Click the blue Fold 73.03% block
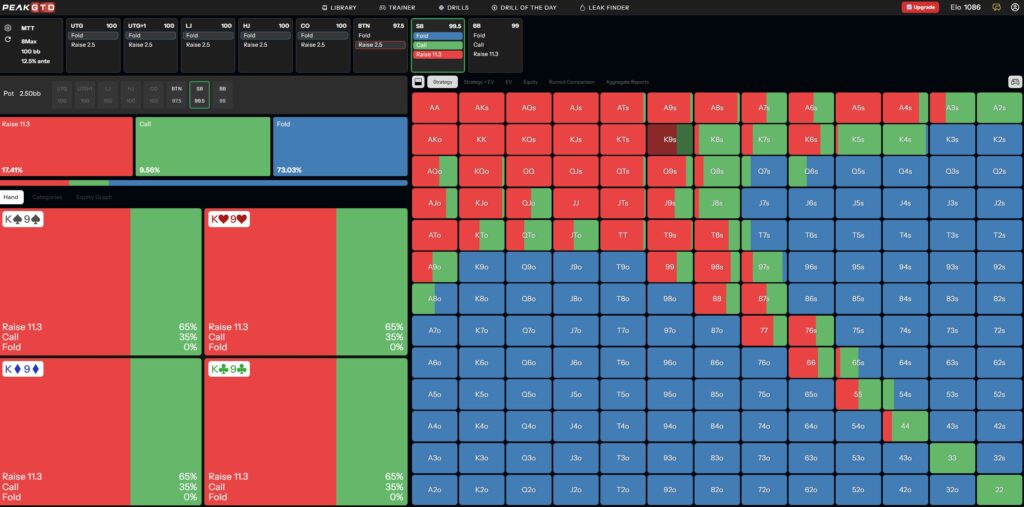The height and width of the screenshot is (507, 1024). 339,146
